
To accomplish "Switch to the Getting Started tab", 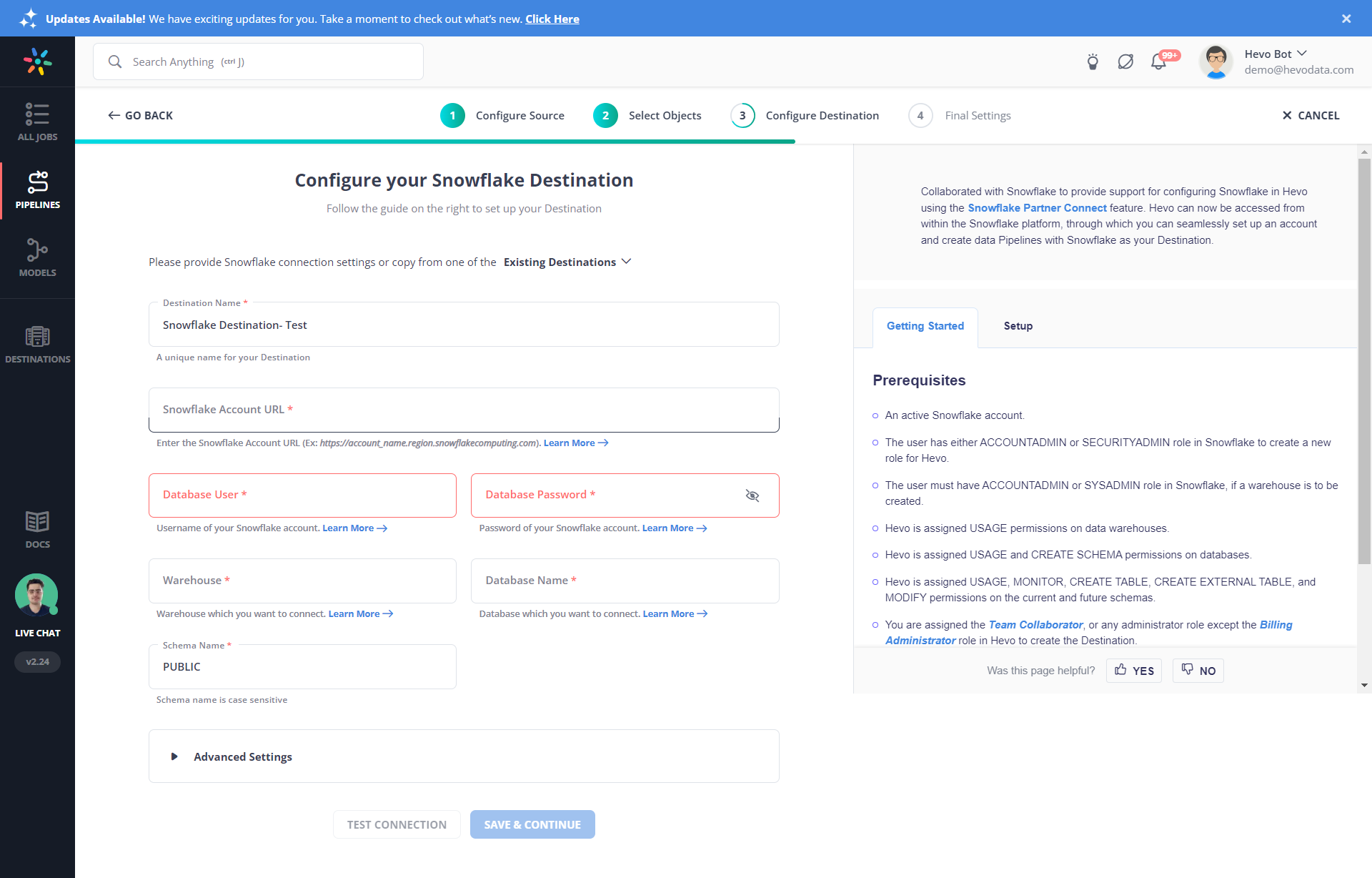I will (x=924, y=326).
